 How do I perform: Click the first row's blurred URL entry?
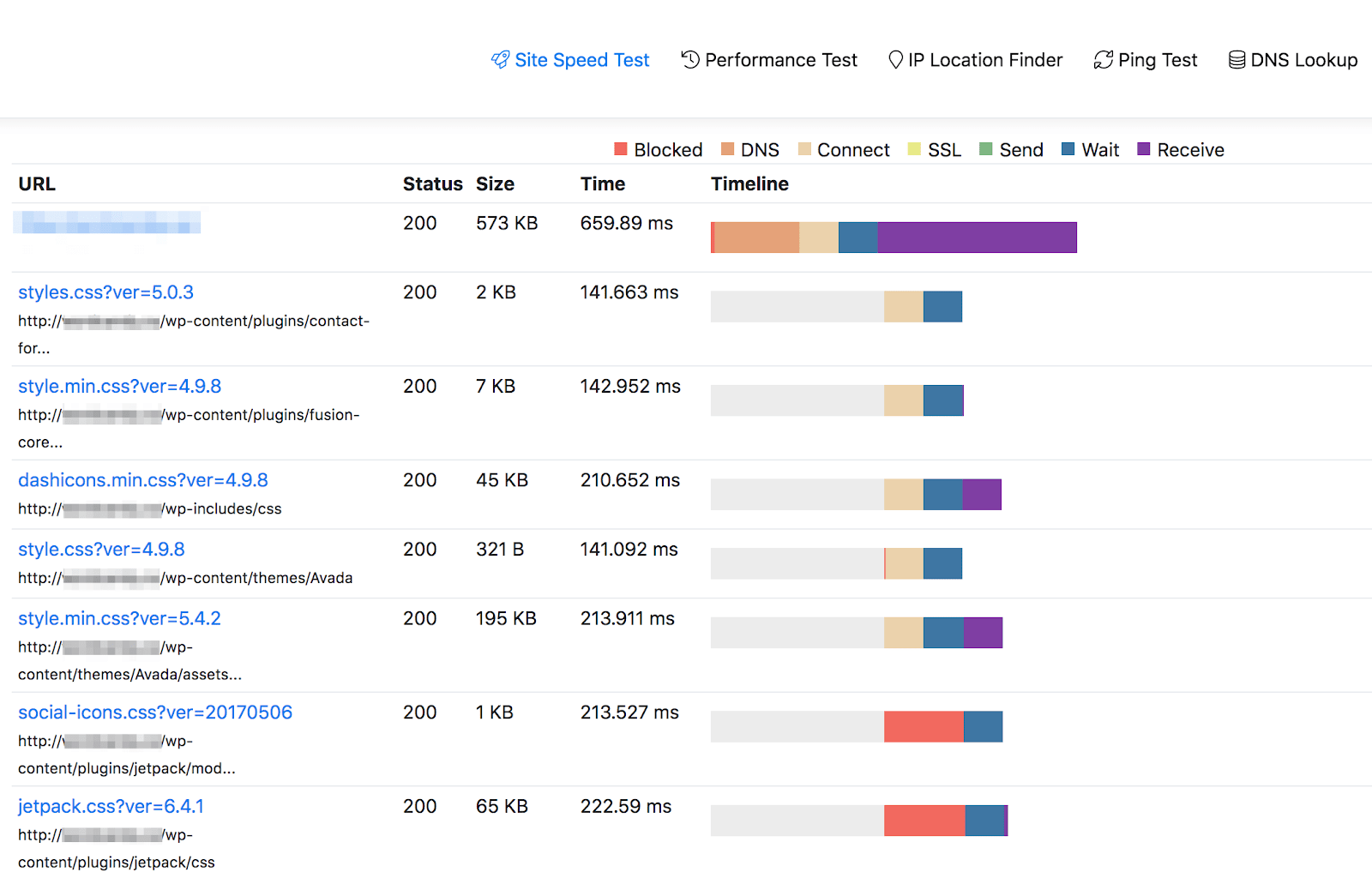coord(106,222)
